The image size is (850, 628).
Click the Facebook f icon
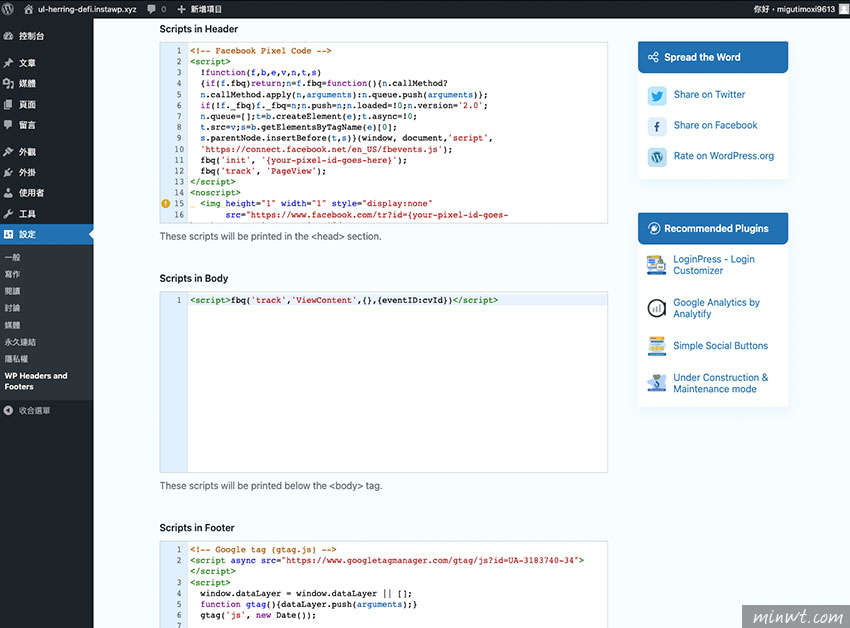(x=657, y=126)
